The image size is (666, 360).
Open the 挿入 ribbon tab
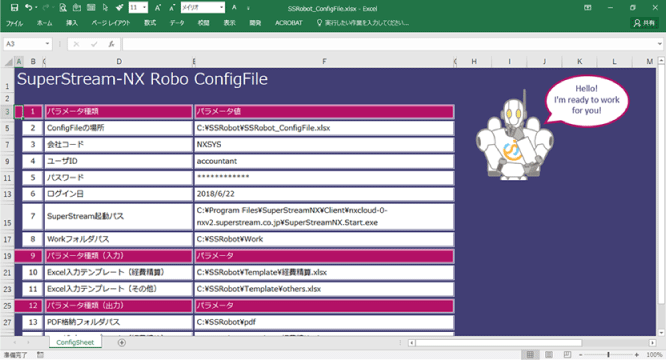pyautogui.click(x=72, y=23)
